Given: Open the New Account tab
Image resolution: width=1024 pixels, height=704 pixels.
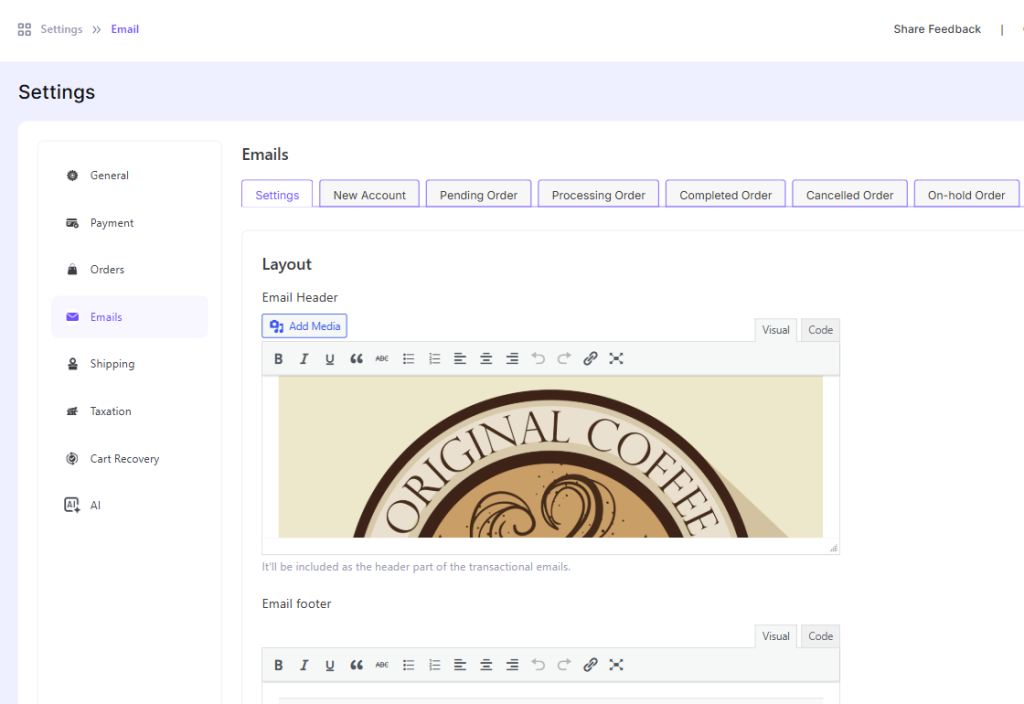Looking at the screenshot, I should (x=369, y=195).
